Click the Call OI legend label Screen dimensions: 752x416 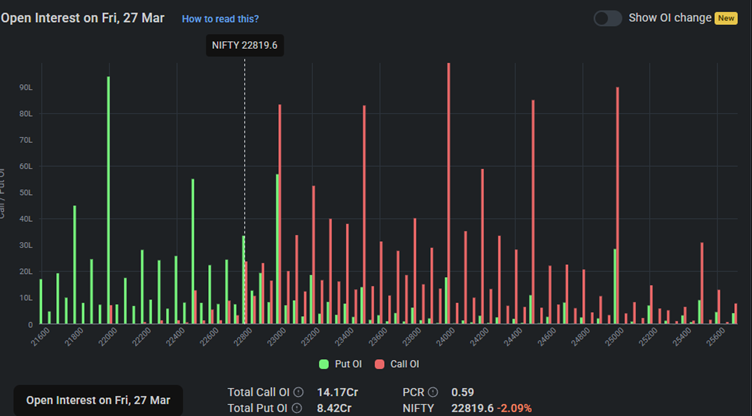[x=405, y=364]
